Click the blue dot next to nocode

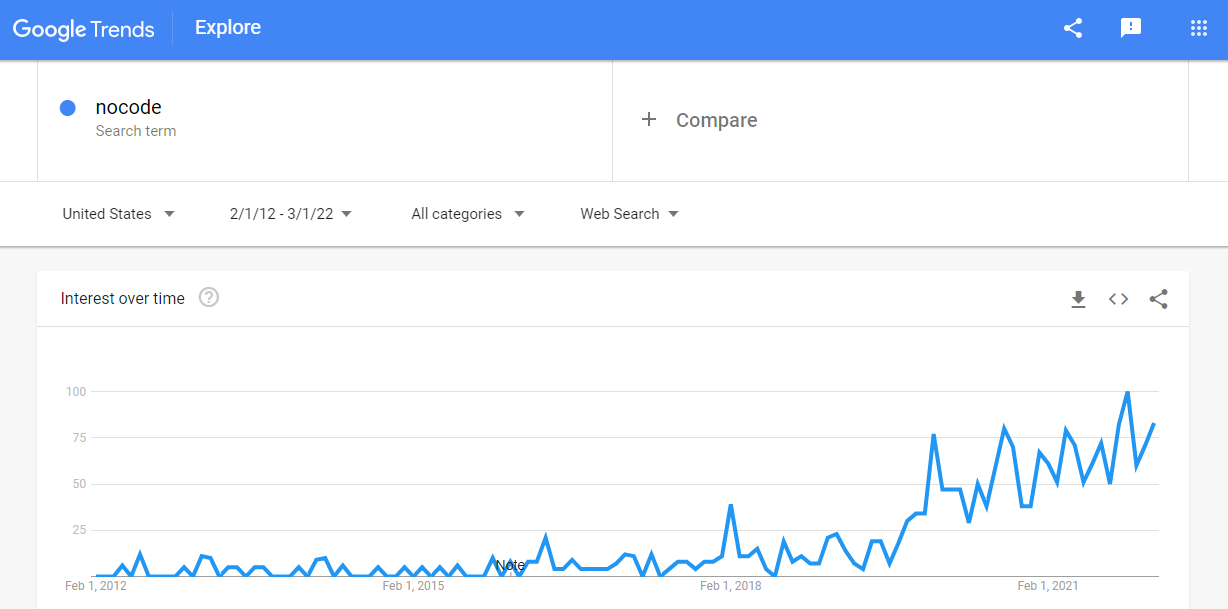click(68, 108)
